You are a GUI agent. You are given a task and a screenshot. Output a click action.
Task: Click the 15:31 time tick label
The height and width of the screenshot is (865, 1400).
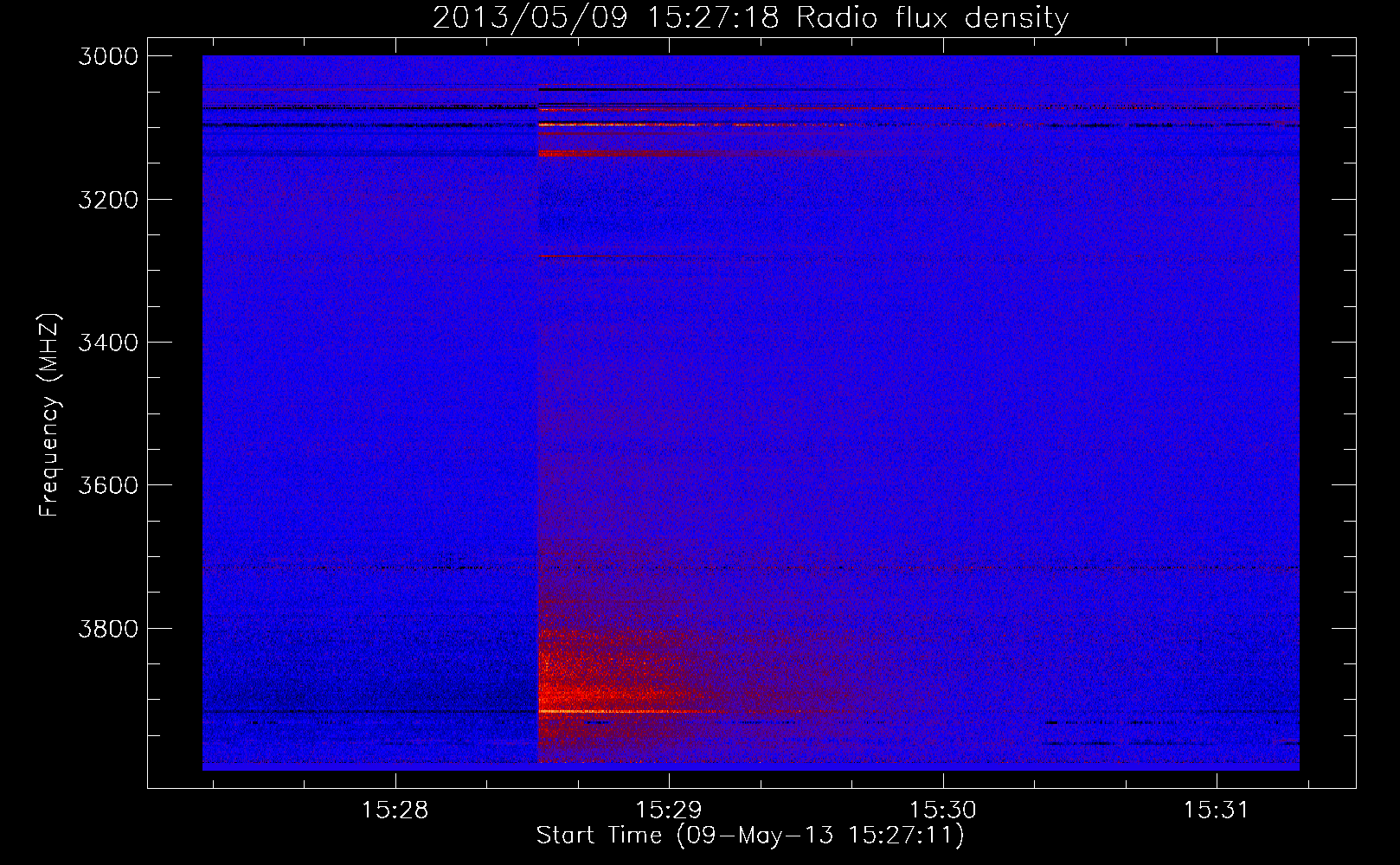(1217, 811)
